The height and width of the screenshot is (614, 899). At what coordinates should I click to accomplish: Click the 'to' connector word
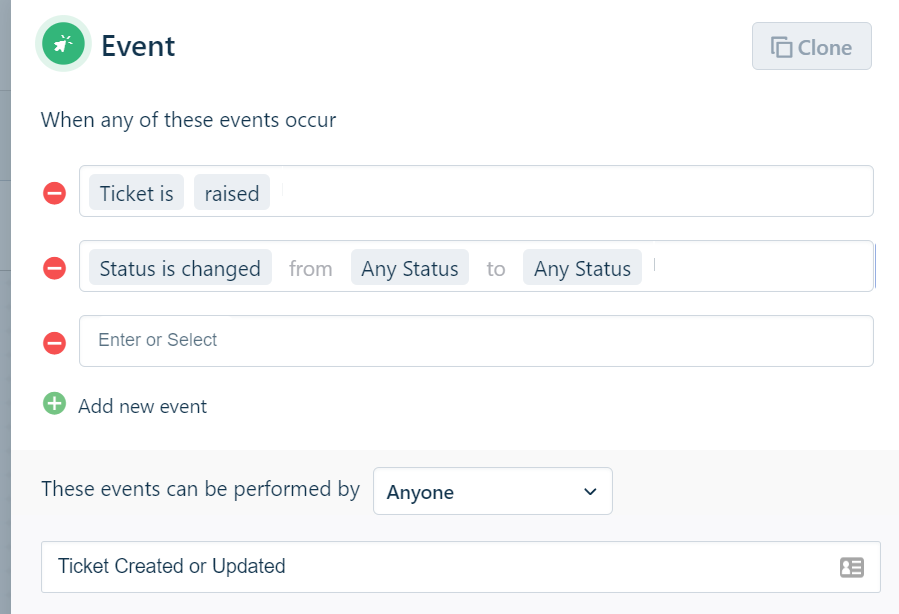496,268
